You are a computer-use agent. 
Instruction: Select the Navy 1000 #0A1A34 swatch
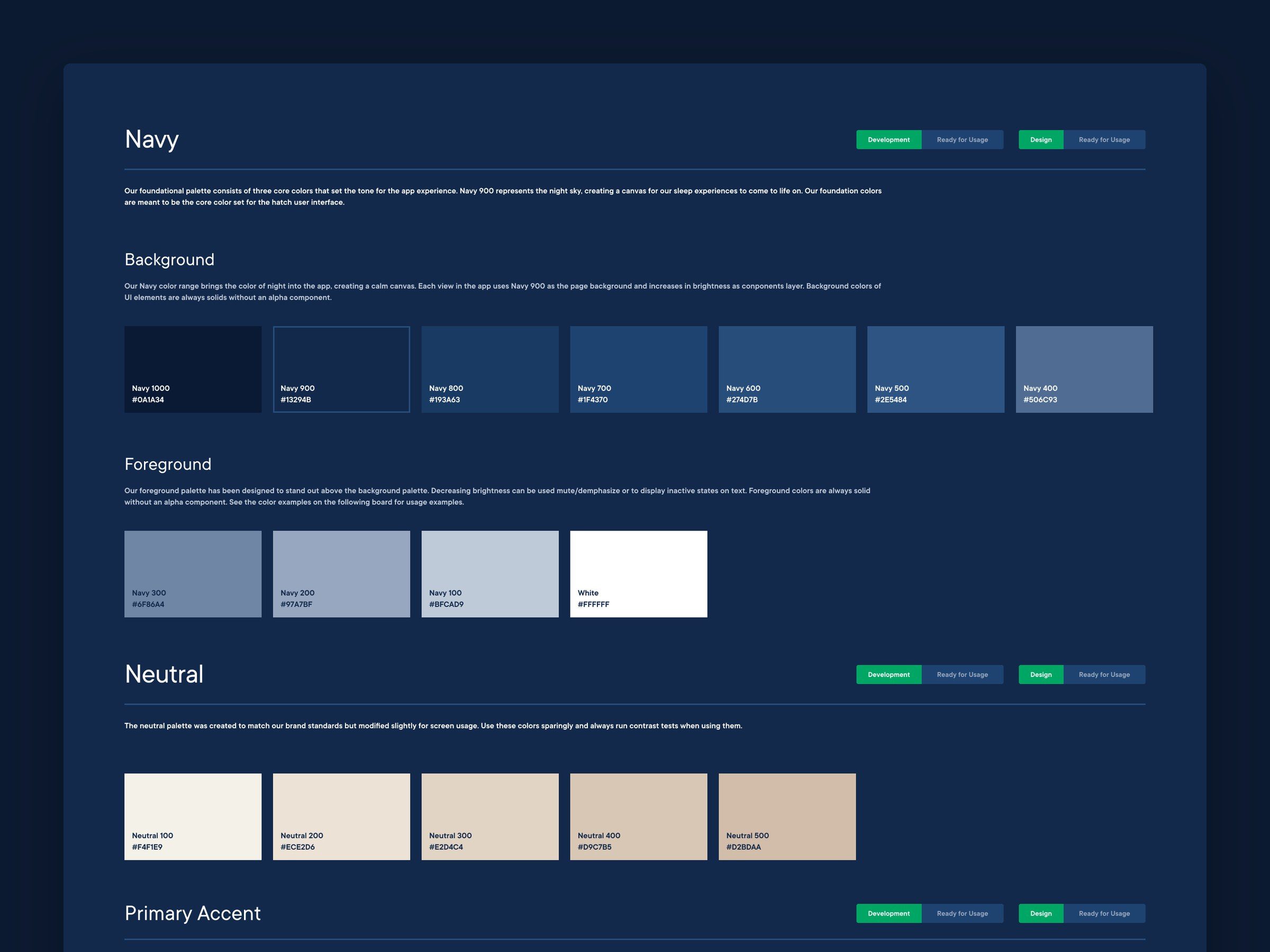(193, 370)
